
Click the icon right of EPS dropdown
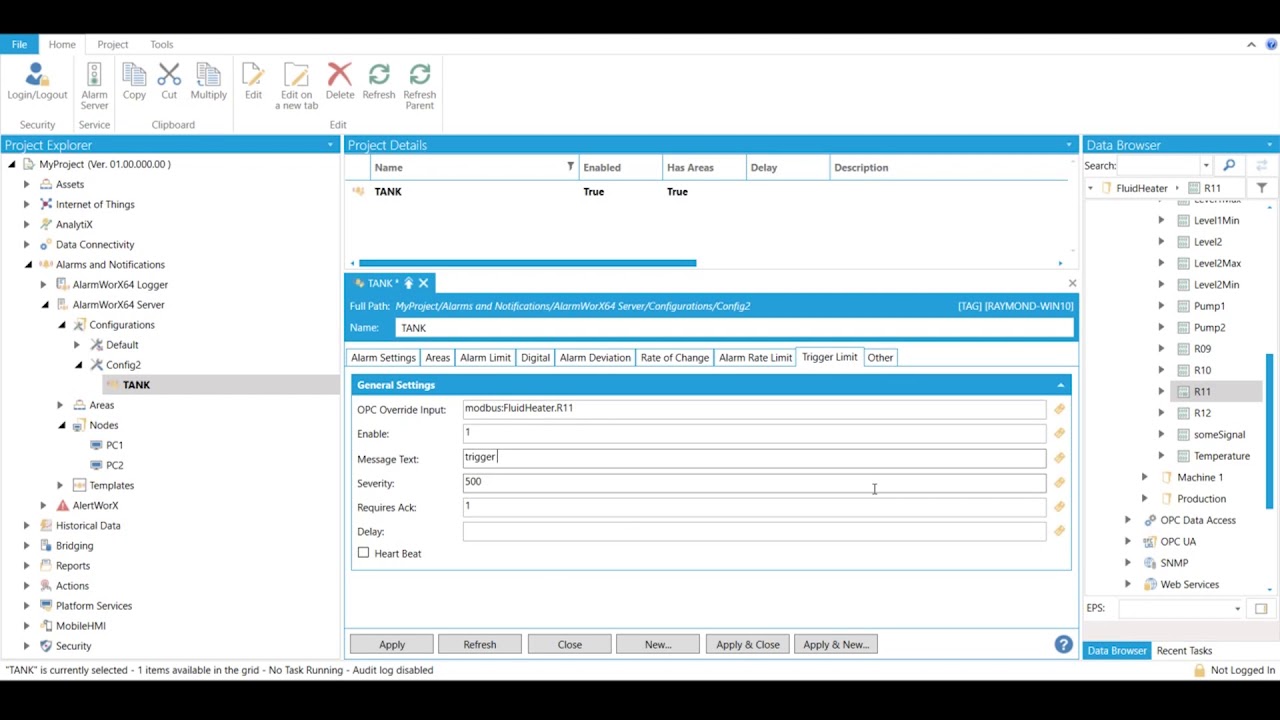click(1261, 609)
